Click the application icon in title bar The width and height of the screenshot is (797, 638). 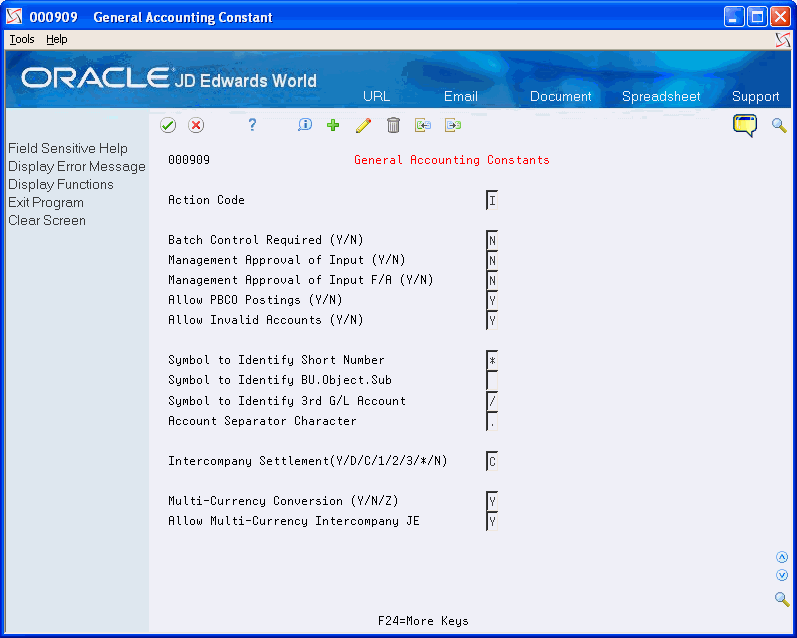pyautogui.click(x=14, y=17)
